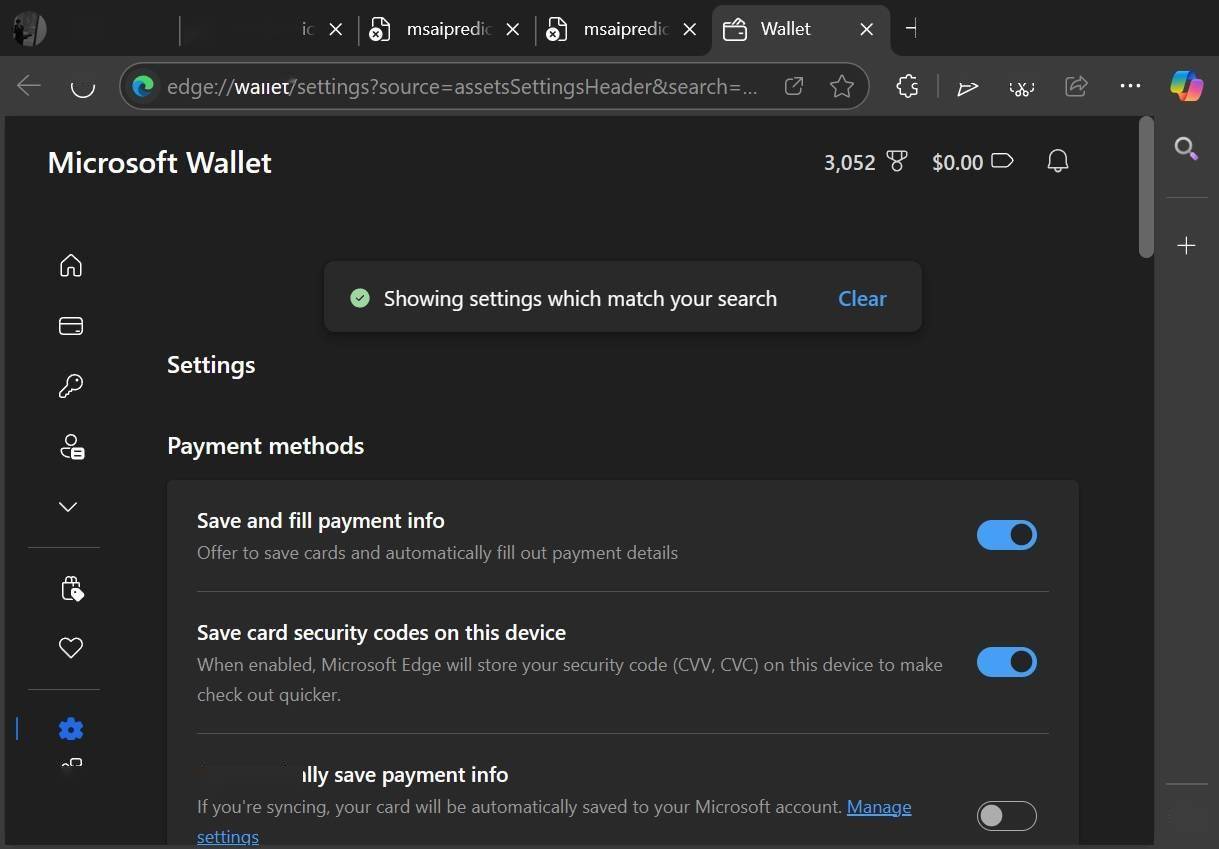
Task: Click the Edge sidebar plus icon
Action: pos(1186,245)
